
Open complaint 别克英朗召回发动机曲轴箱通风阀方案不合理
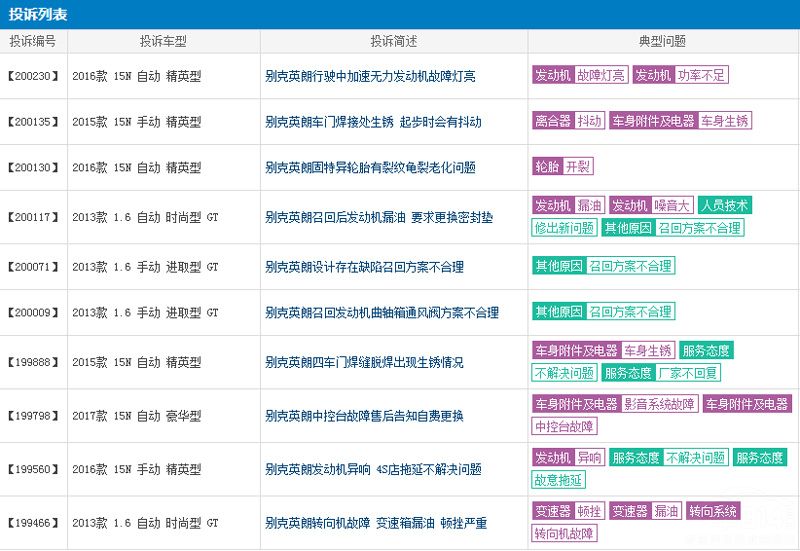382,312
